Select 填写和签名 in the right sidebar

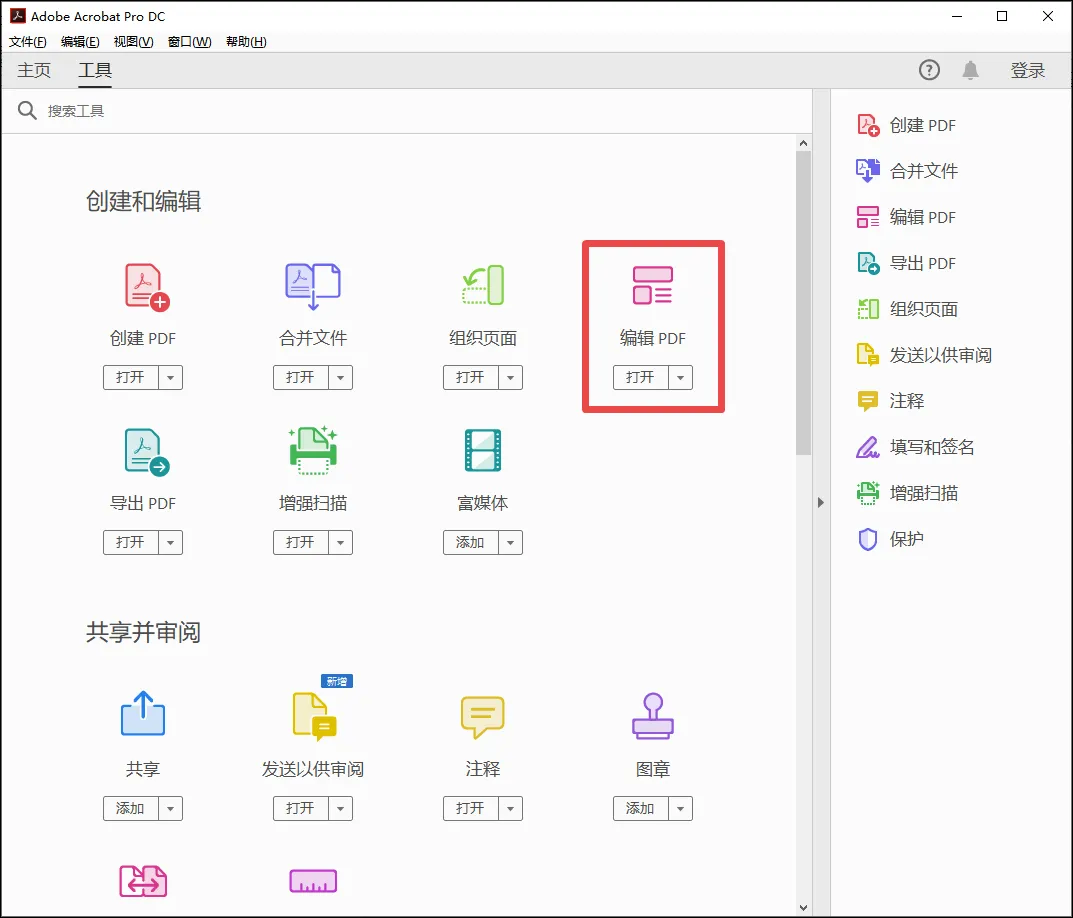tap(916, 447)
